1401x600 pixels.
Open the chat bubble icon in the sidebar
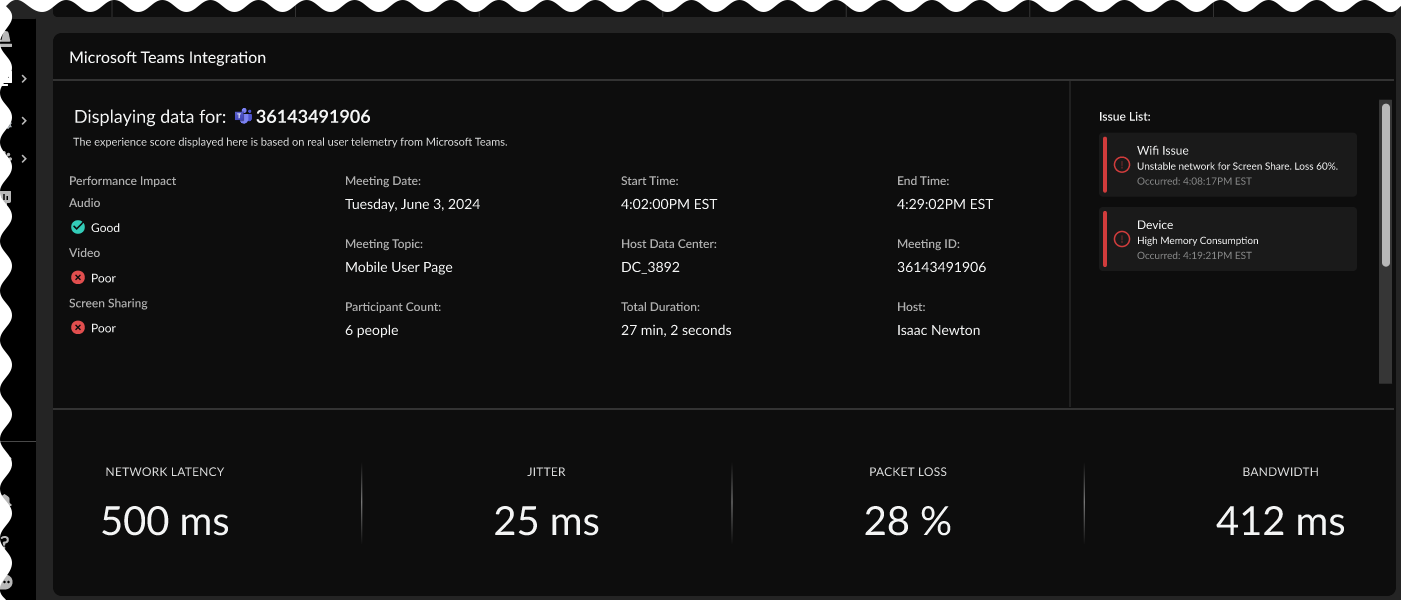click(6, 581)
